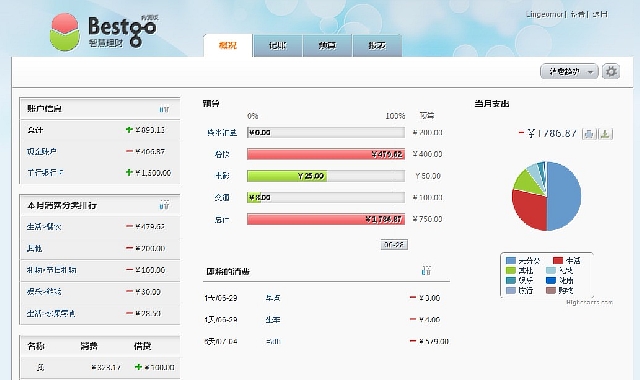Open the upcoming item costing ¥579.00
This screenshot has height=380, width=640.
tap(273, 341)
